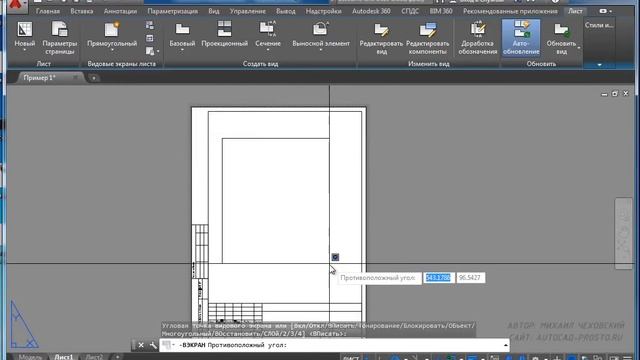Switch to Лист1 layout tab
The image size is (640, 360).
coord(64,357)
